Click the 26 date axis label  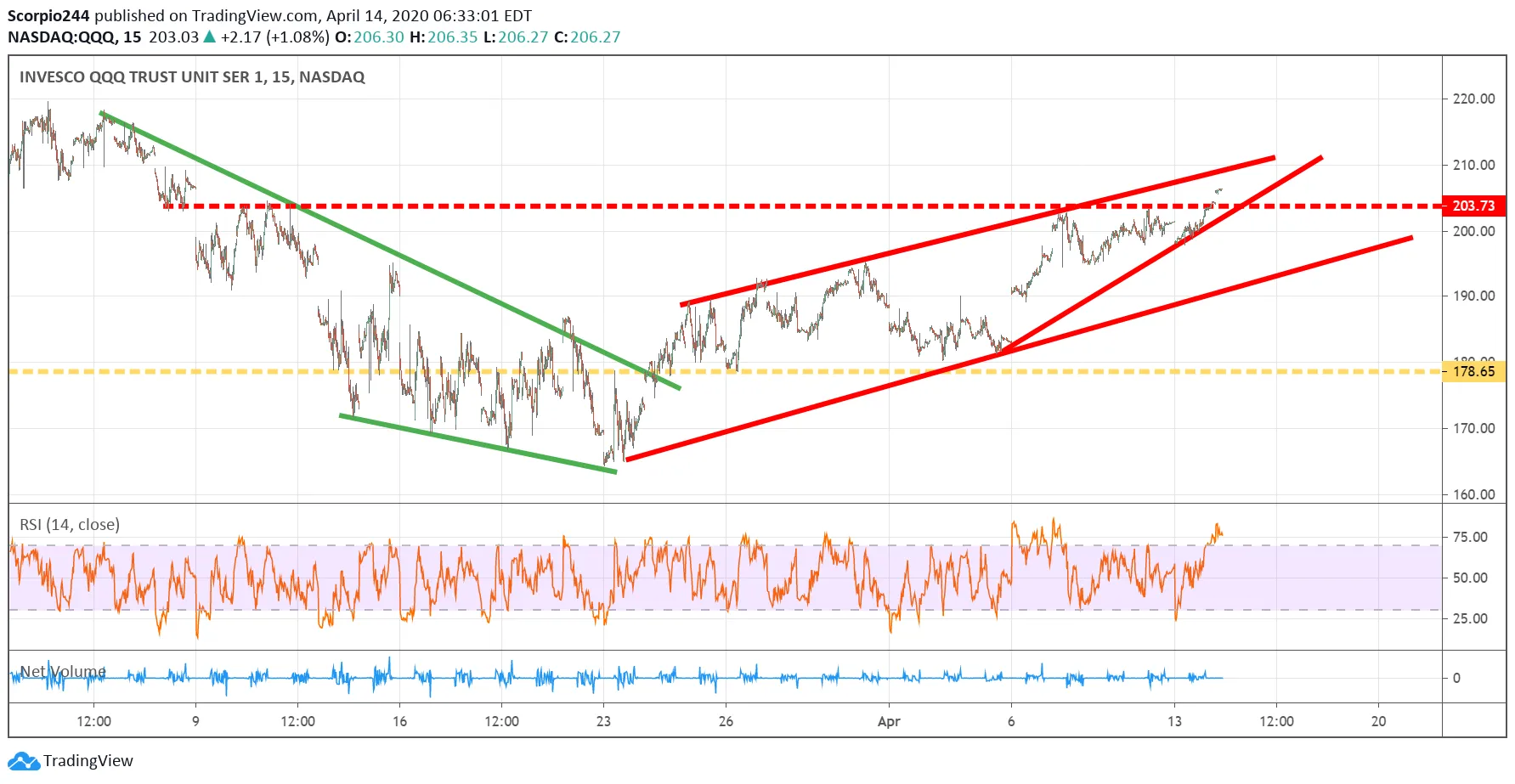tap(726, 721)
